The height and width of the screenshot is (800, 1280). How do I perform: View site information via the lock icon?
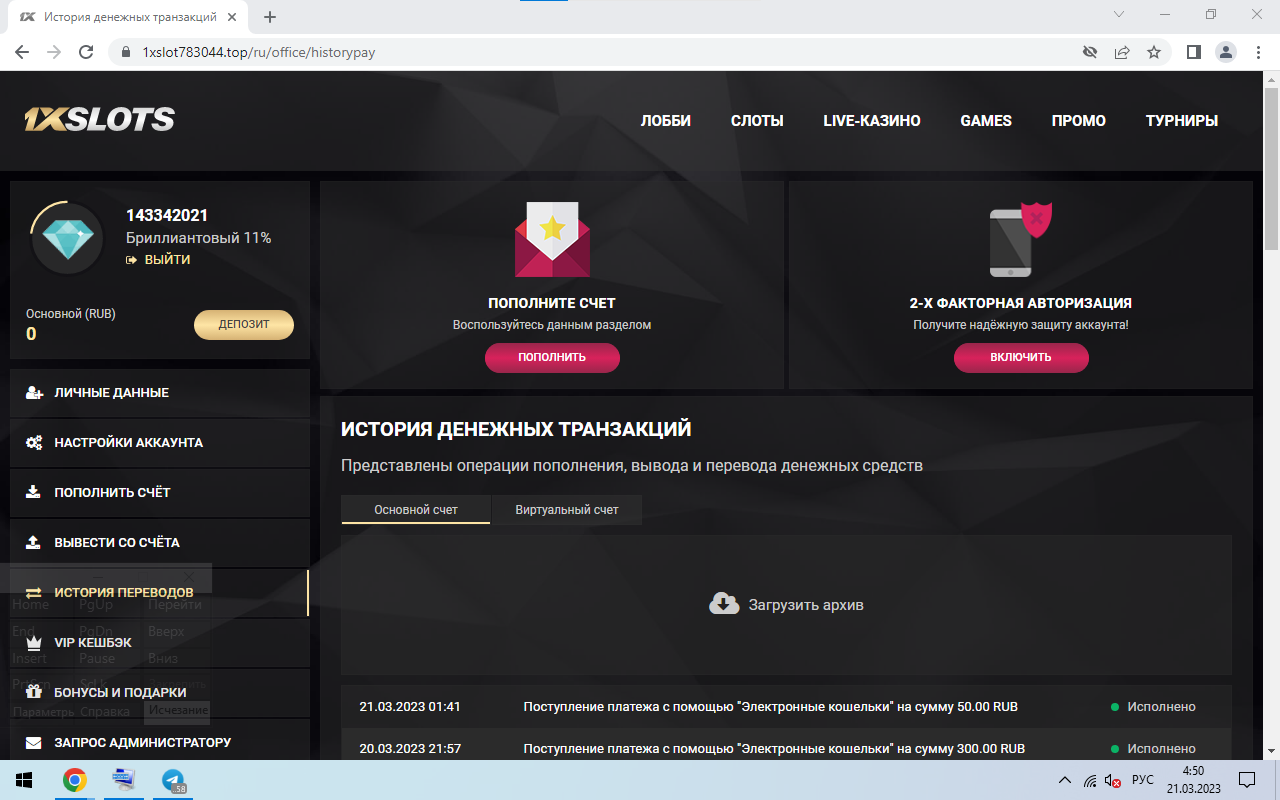tap(126, 52)
